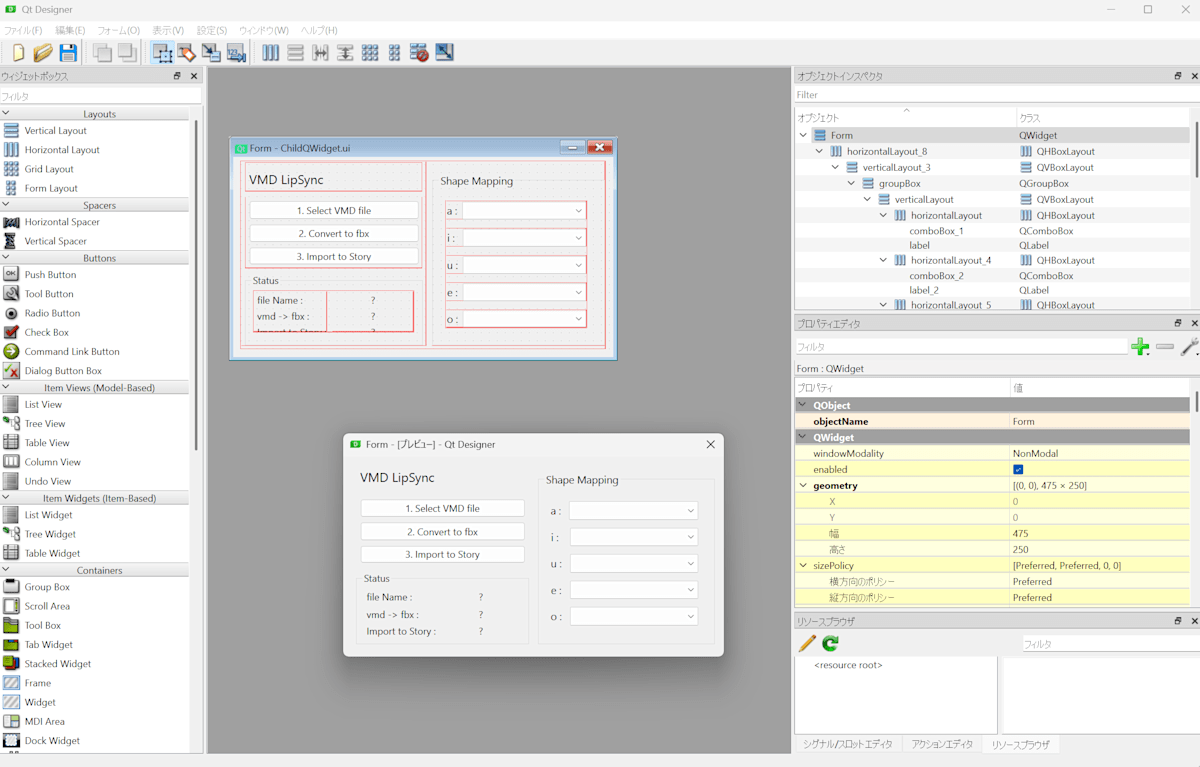Click the New Form toolbar icon
The height and width of the screenshot is (767, 1200).
18,53
